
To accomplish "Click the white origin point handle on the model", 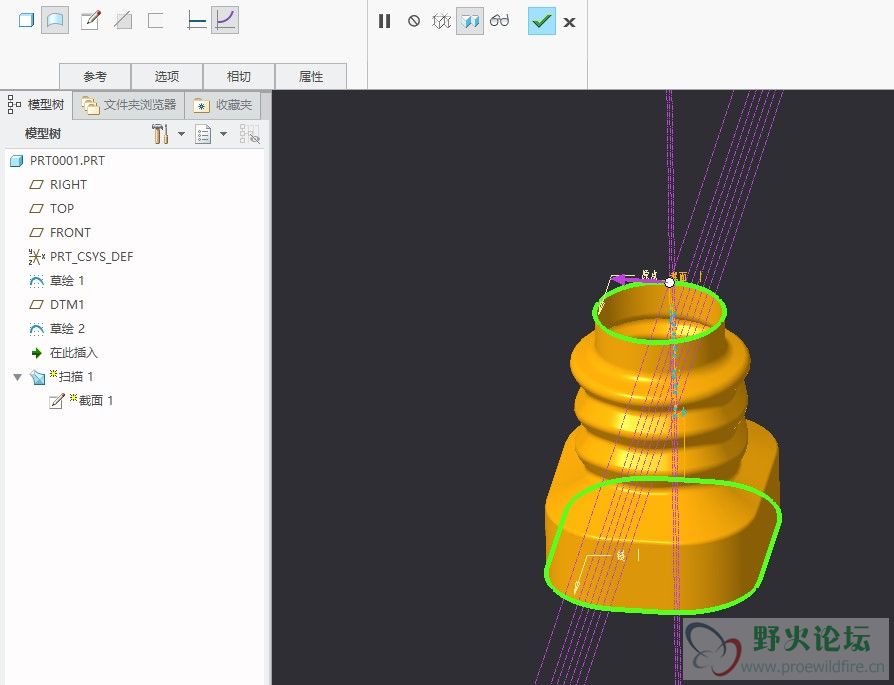I will [x=670, y=282].
